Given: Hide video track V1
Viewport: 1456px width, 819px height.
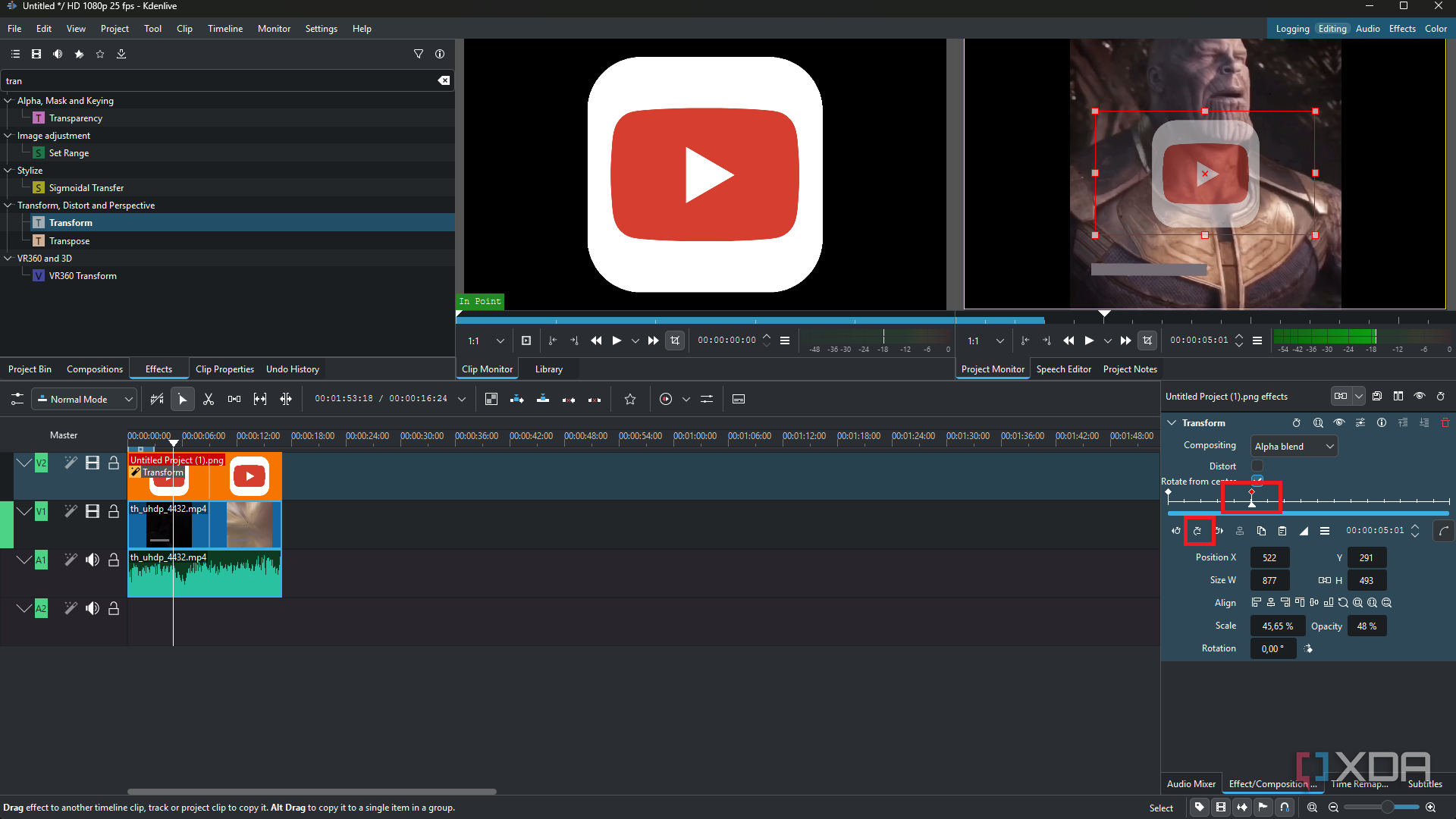Looking at the screenshot, I should point(93,511).
